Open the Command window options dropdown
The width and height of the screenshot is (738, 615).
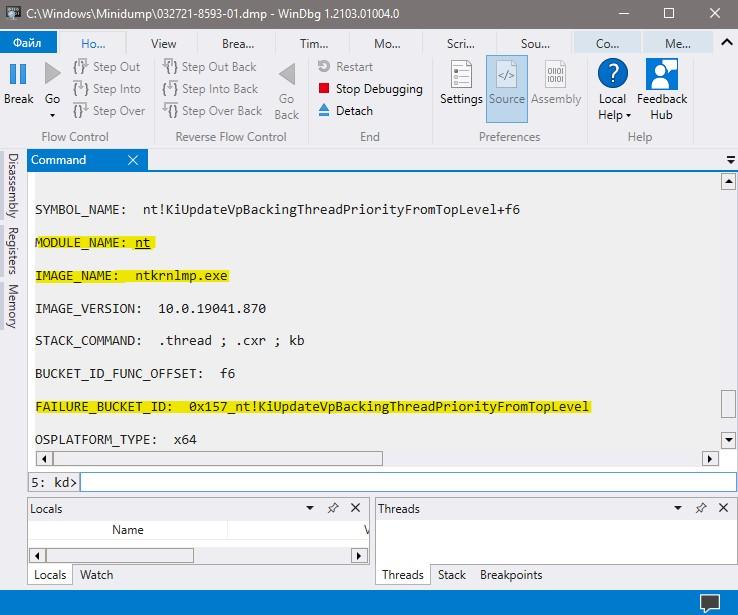tap(730, 160)
